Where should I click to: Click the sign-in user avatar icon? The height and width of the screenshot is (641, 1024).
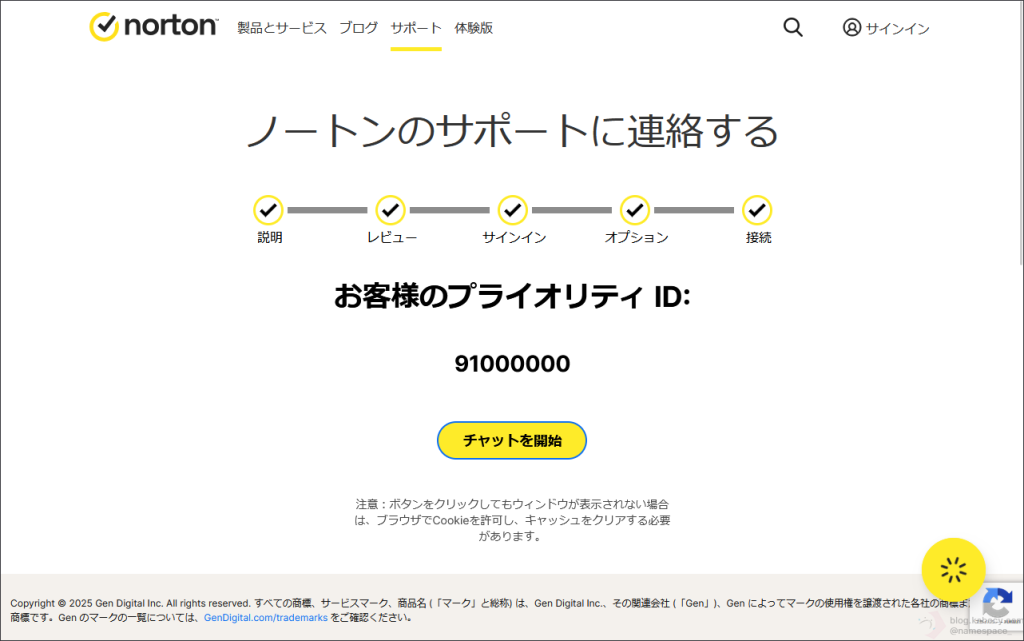click(852, 28)
